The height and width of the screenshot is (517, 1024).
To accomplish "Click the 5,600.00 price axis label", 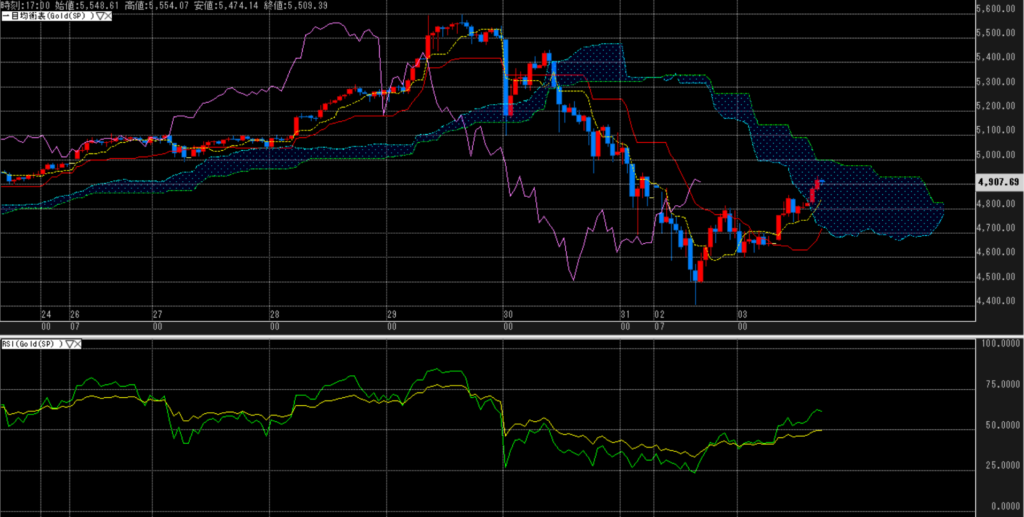I will pyautogui.click(x=998, y=9).
